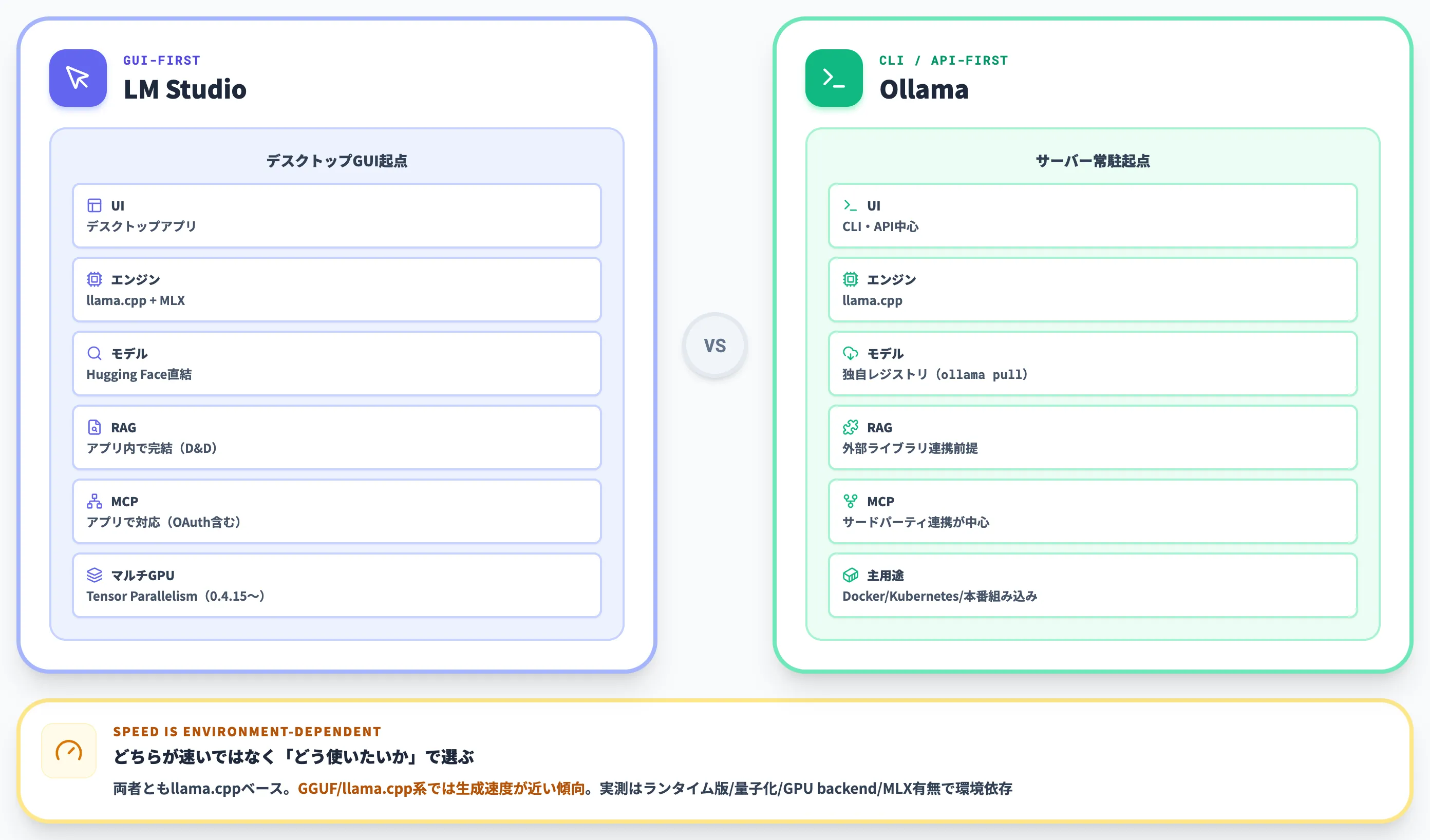Click 外部ライブラリ連携前提 text
This screenshot has height=840, width=1430.
[910, 448]
